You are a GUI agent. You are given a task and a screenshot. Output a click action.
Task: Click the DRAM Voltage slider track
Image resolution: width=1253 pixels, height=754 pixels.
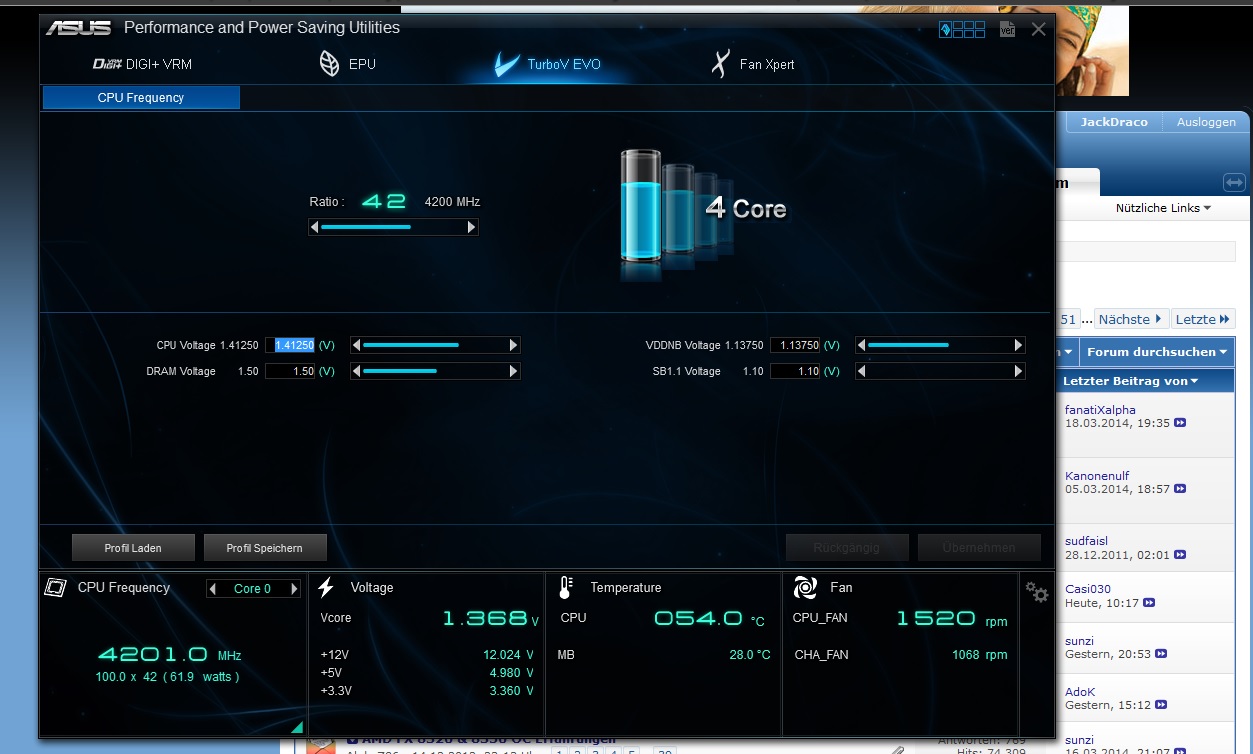pos(435,371)
